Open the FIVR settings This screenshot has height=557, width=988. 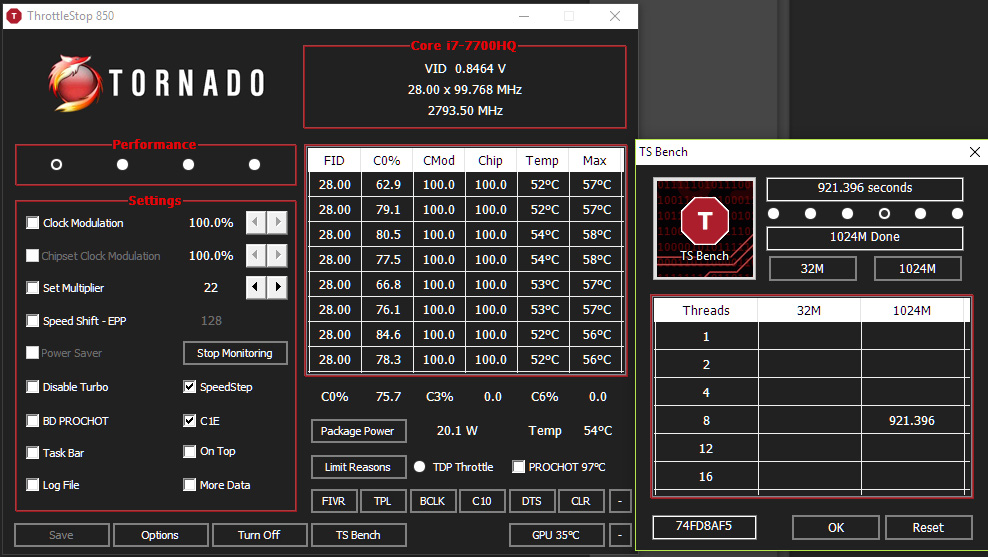point(334,501)
